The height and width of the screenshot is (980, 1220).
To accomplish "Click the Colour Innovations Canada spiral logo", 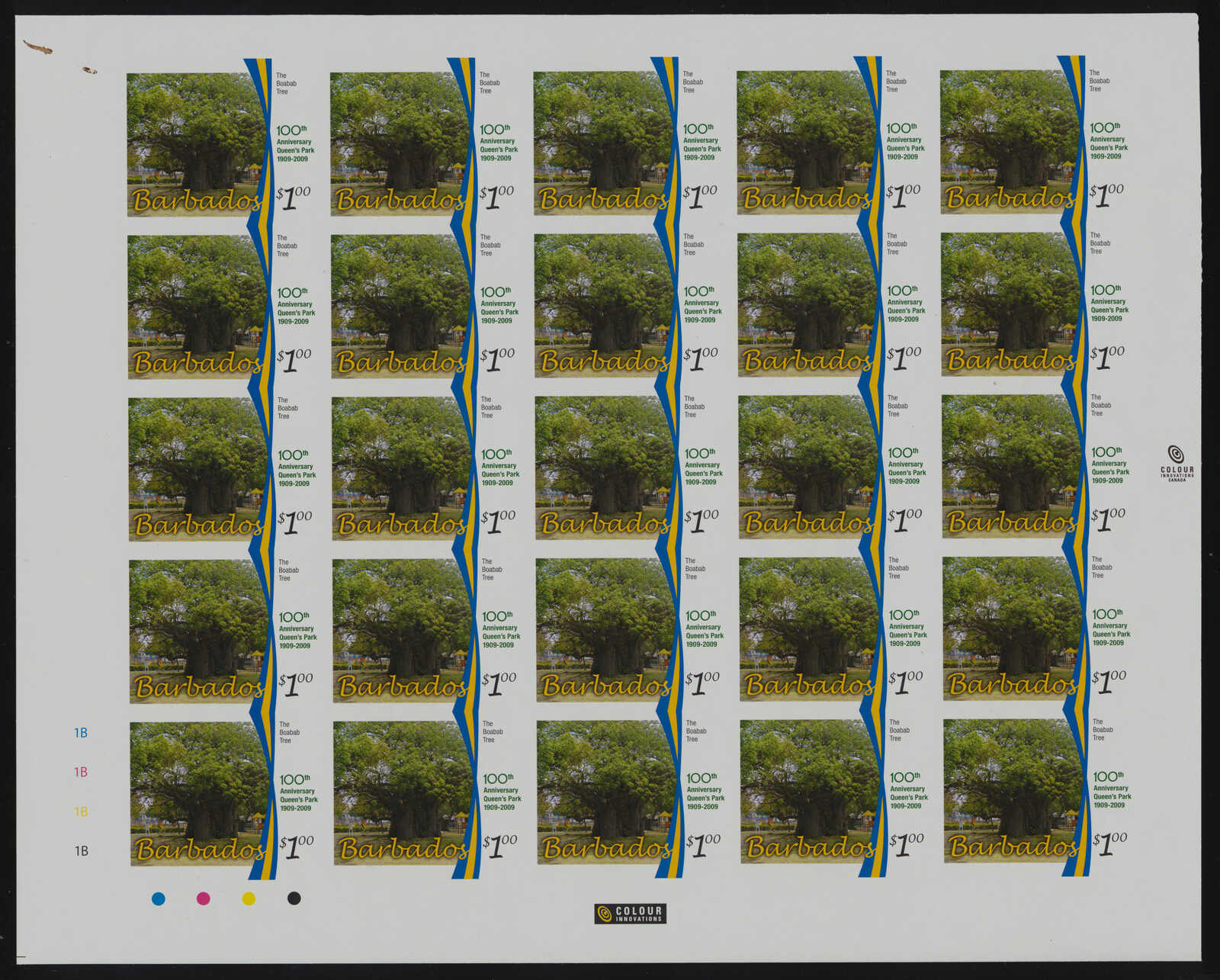I will (x=1177, y=455).
